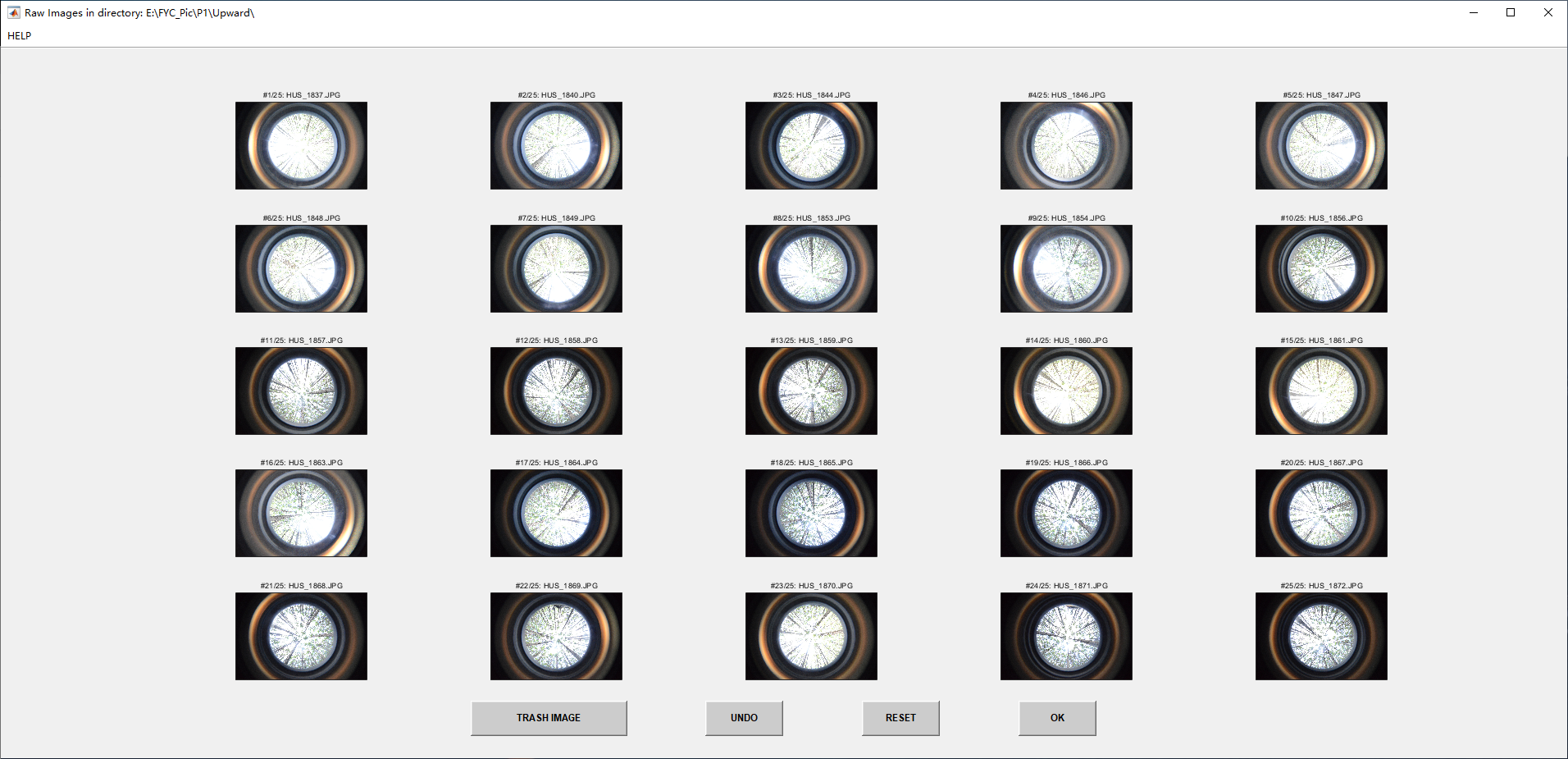Pick image #9/25 HUS_1854.JPG

tap(1066, 268)
